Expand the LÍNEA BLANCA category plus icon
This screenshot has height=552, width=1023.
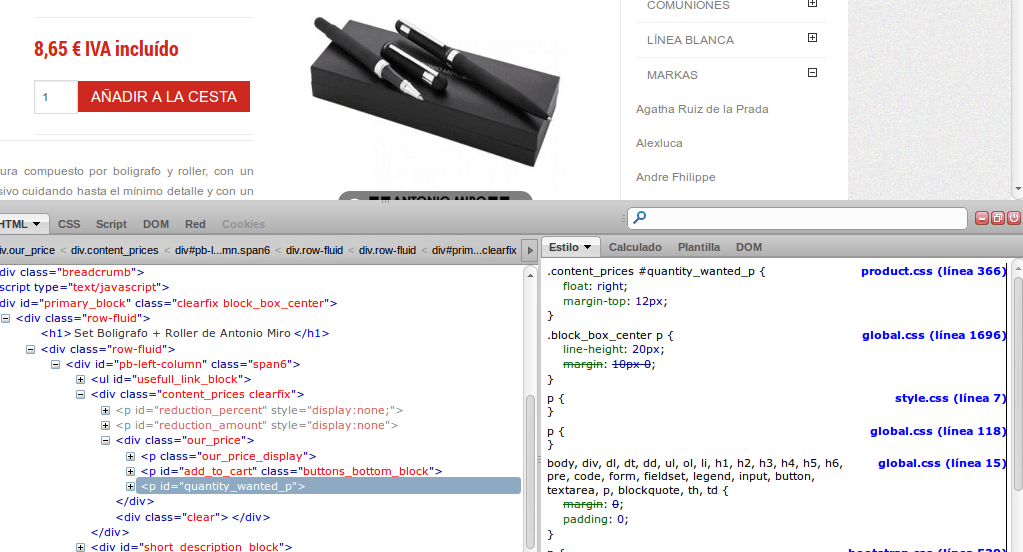pyautogui.click(x=812, y=38)
